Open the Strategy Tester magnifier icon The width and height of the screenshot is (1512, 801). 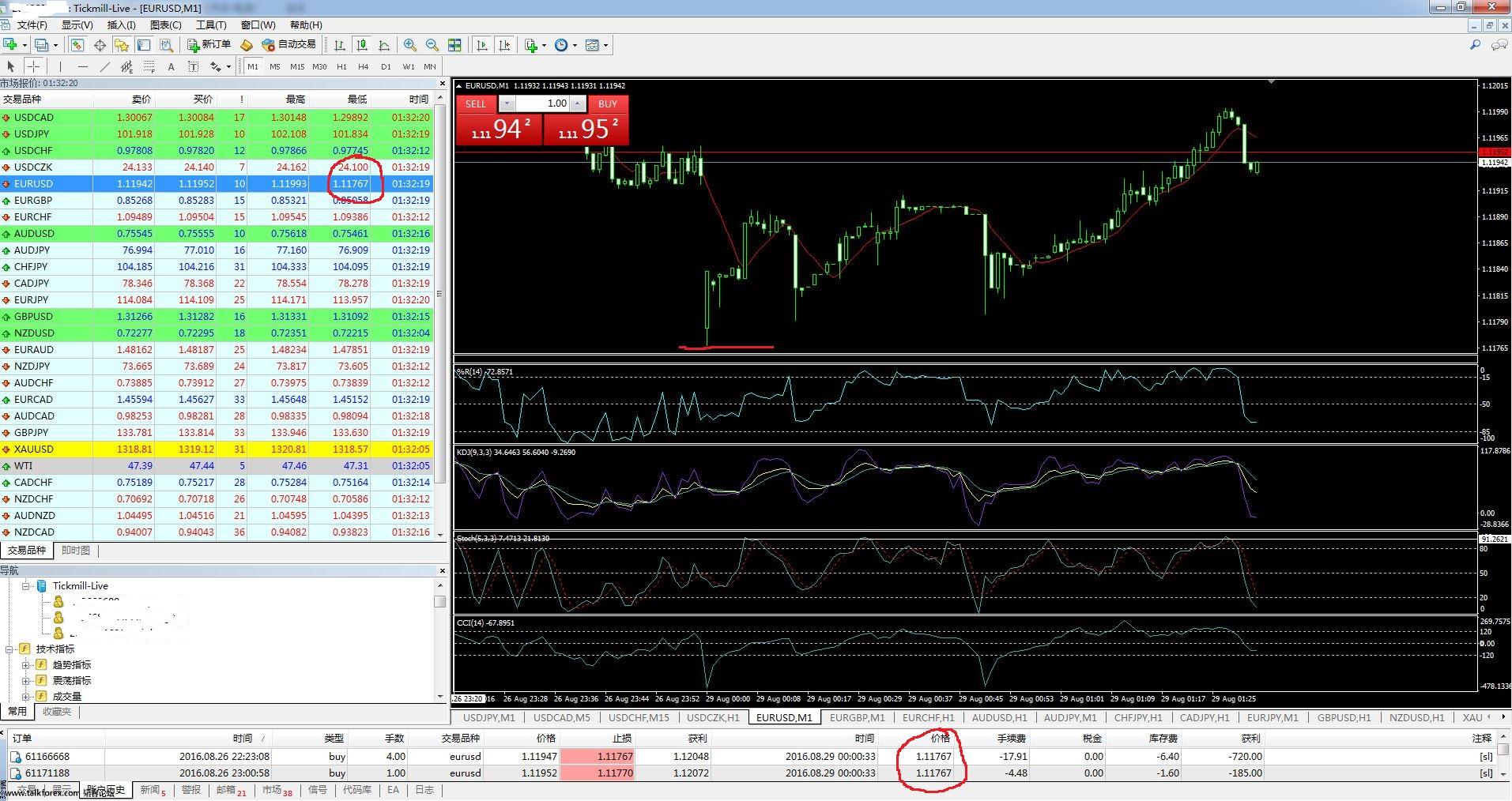(x=166, y=45)
